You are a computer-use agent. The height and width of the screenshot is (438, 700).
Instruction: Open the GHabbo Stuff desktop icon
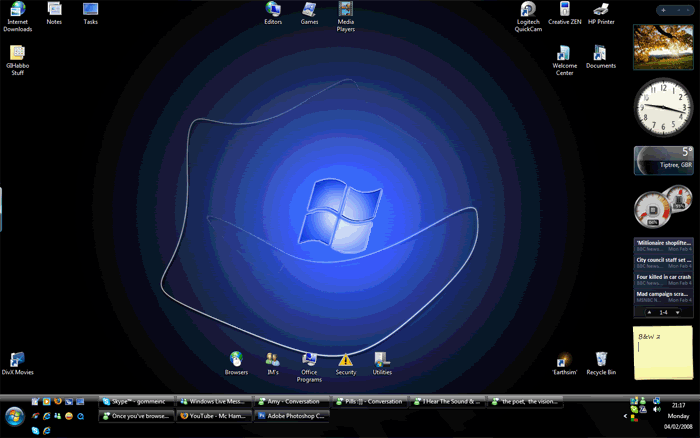[17, 53]
